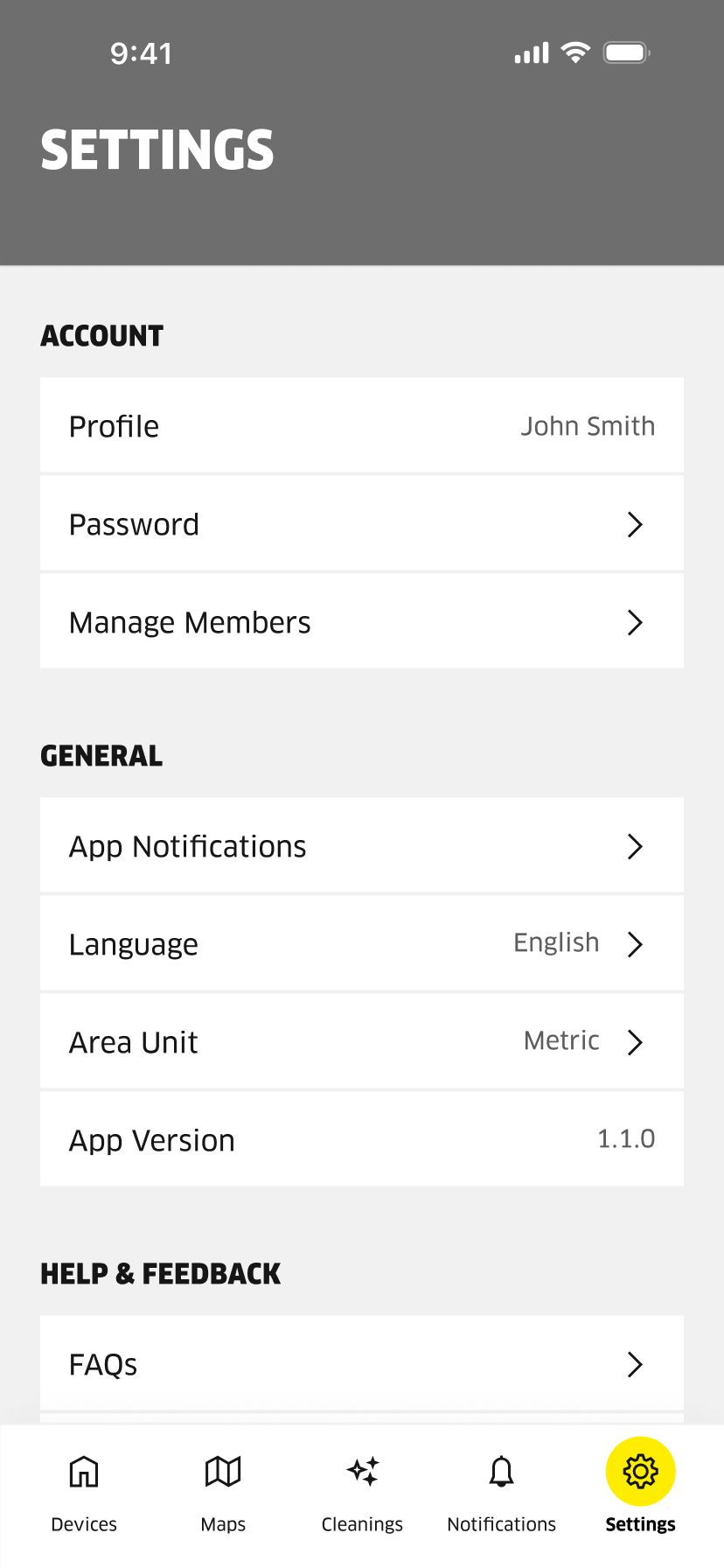Screen dimensions: 724x1568
Task: Open Area Unit chevron arrow
Action: [636, 1043]
